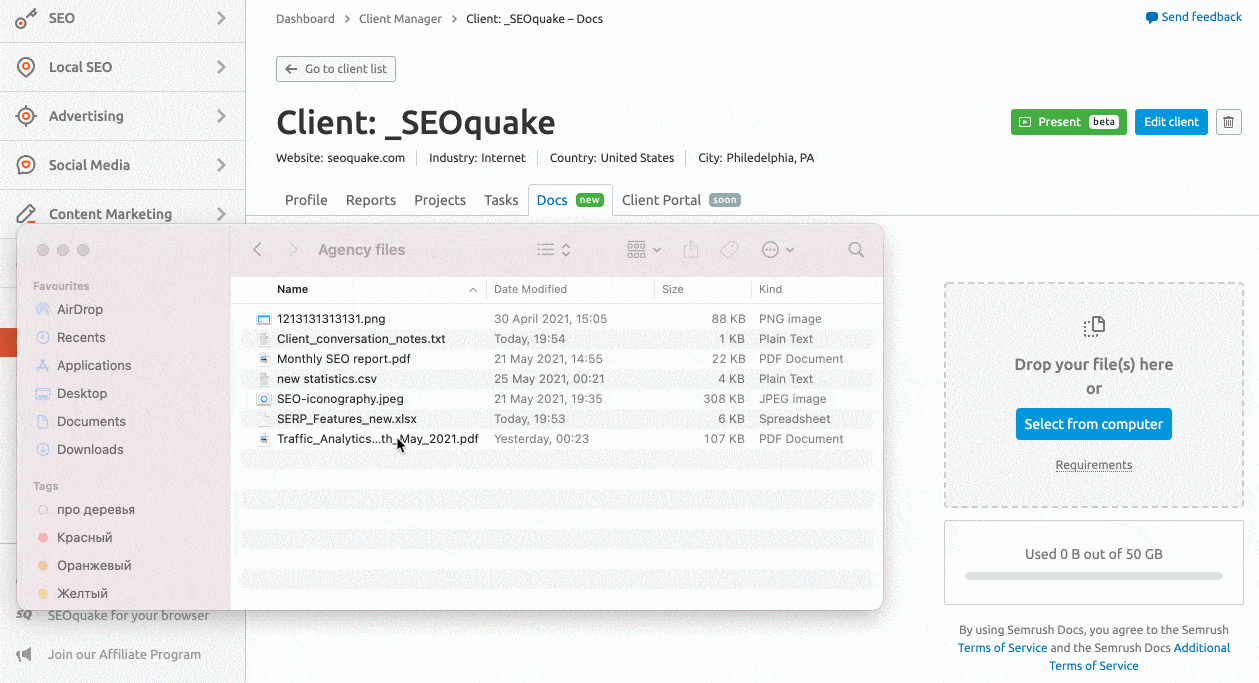Expand the Social Media chevron
The height and width of the screenshot is (683, 1259).
[221, 165]
